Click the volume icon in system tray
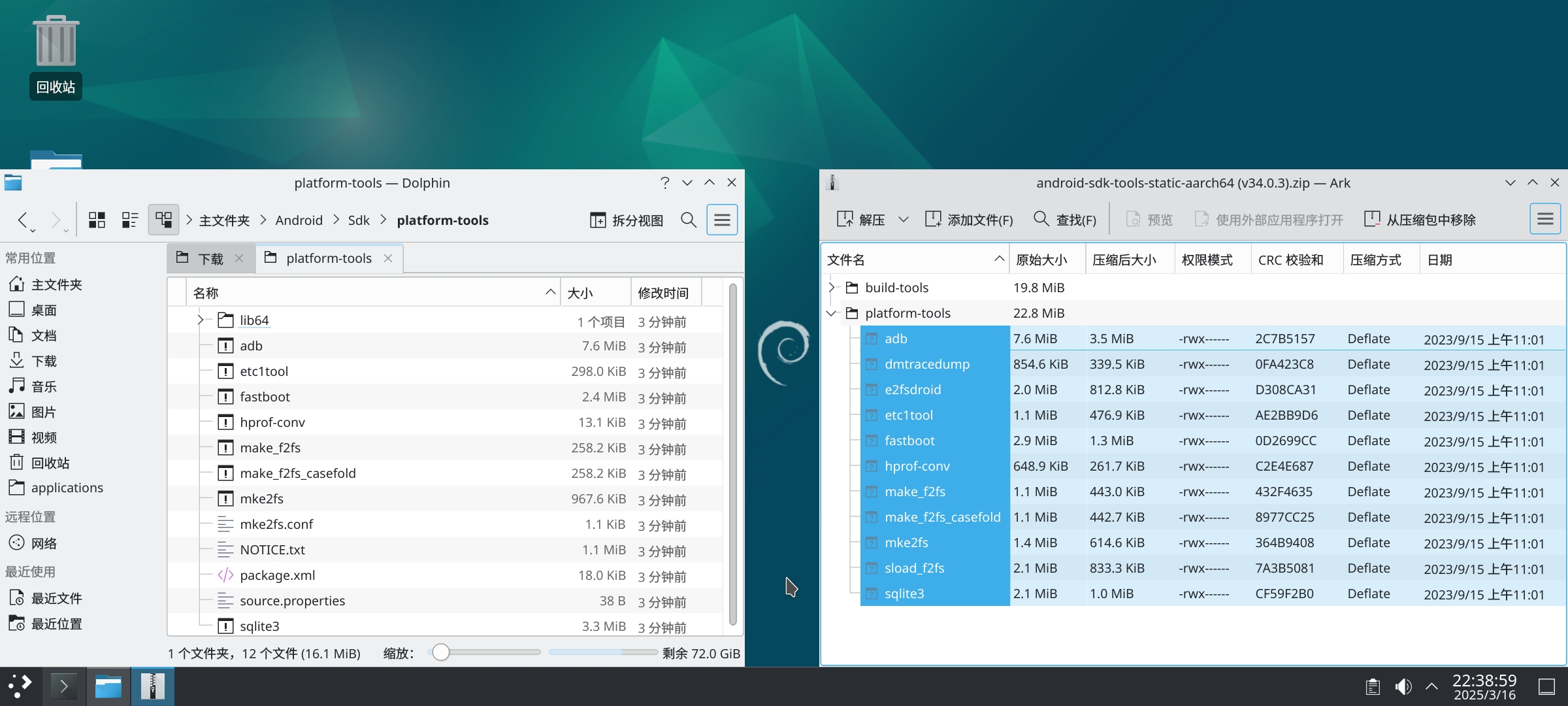Screen dimensions: 1568x706 click(x=1403, y=686)
